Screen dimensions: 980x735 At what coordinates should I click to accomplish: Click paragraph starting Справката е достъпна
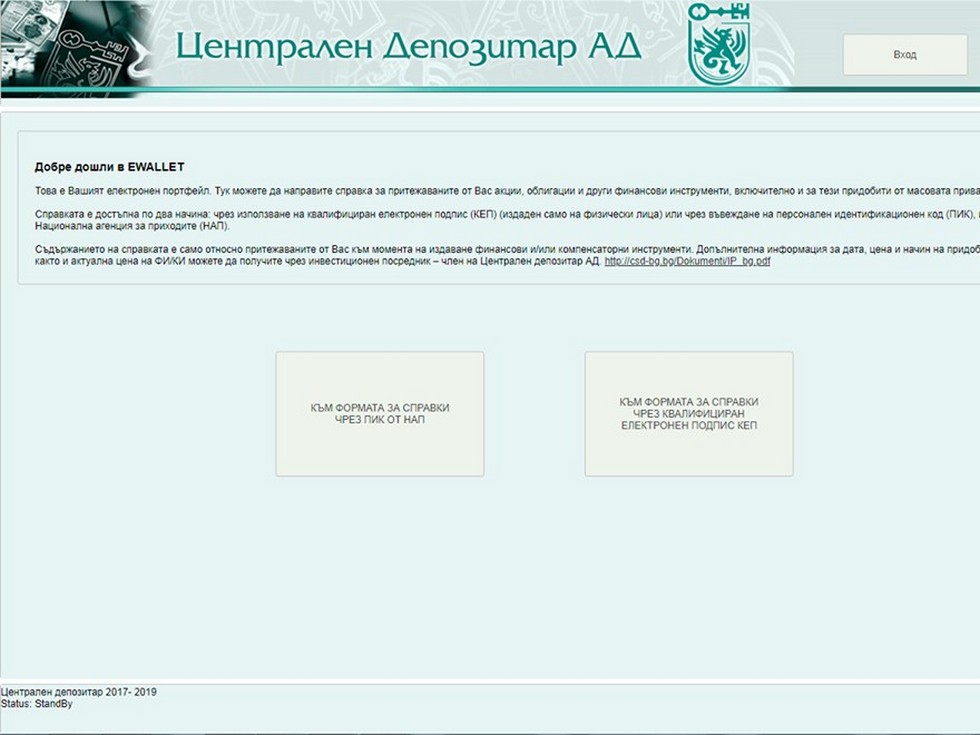507,220
